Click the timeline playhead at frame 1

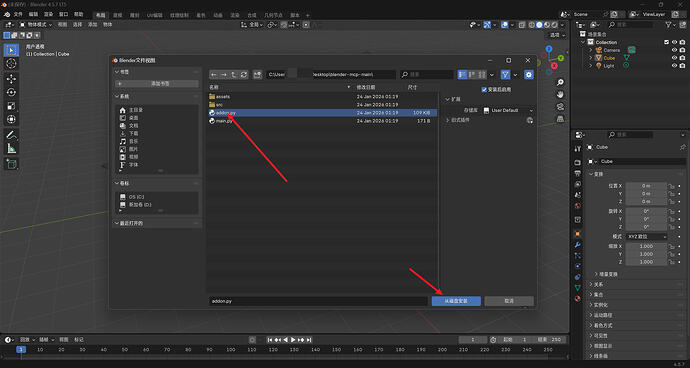pyautogui.click(x=21, y=350)
